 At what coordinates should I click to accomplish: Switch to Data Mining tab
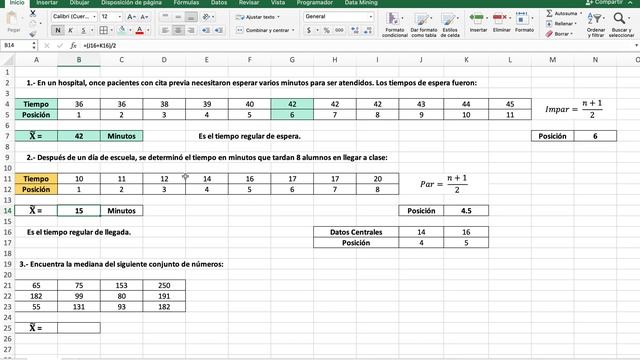point(361,3)
